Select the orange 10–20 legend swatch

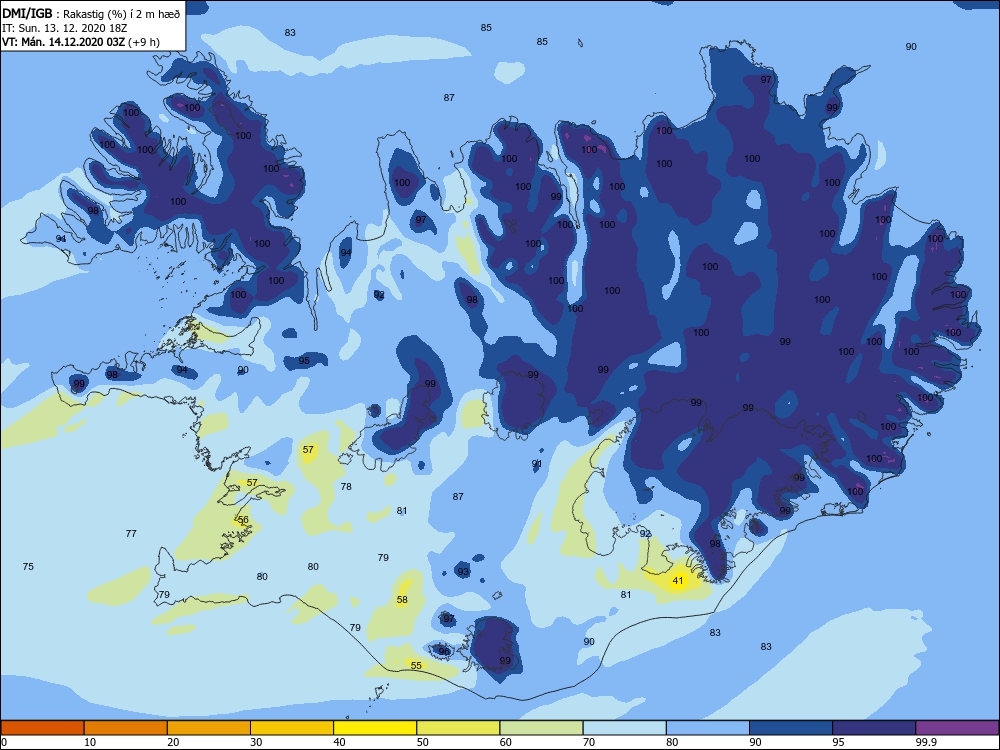[126, 728]
